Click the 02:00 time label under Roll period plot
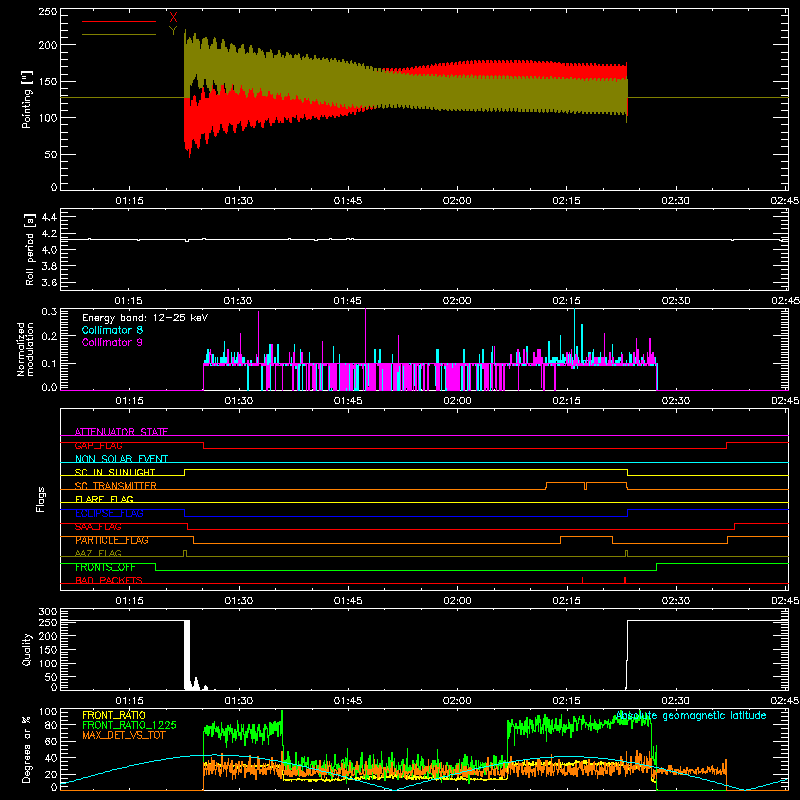 [x=457, y=301]
